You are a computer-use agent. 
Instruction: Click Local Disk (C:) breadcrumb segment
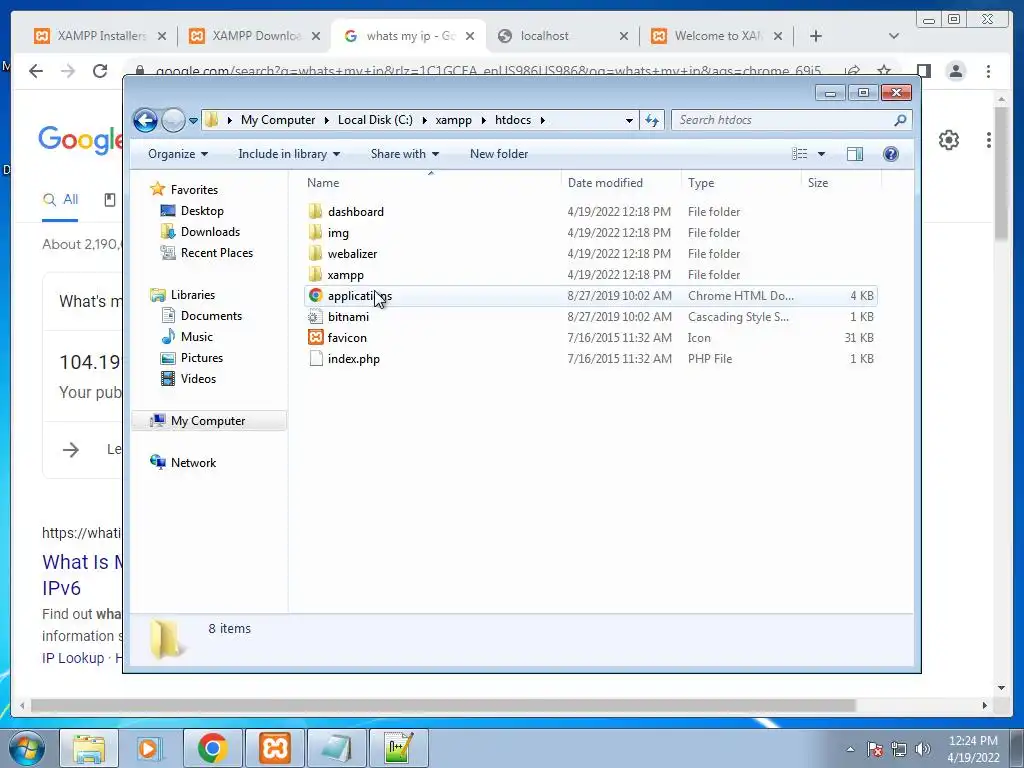tap(375, 120)
